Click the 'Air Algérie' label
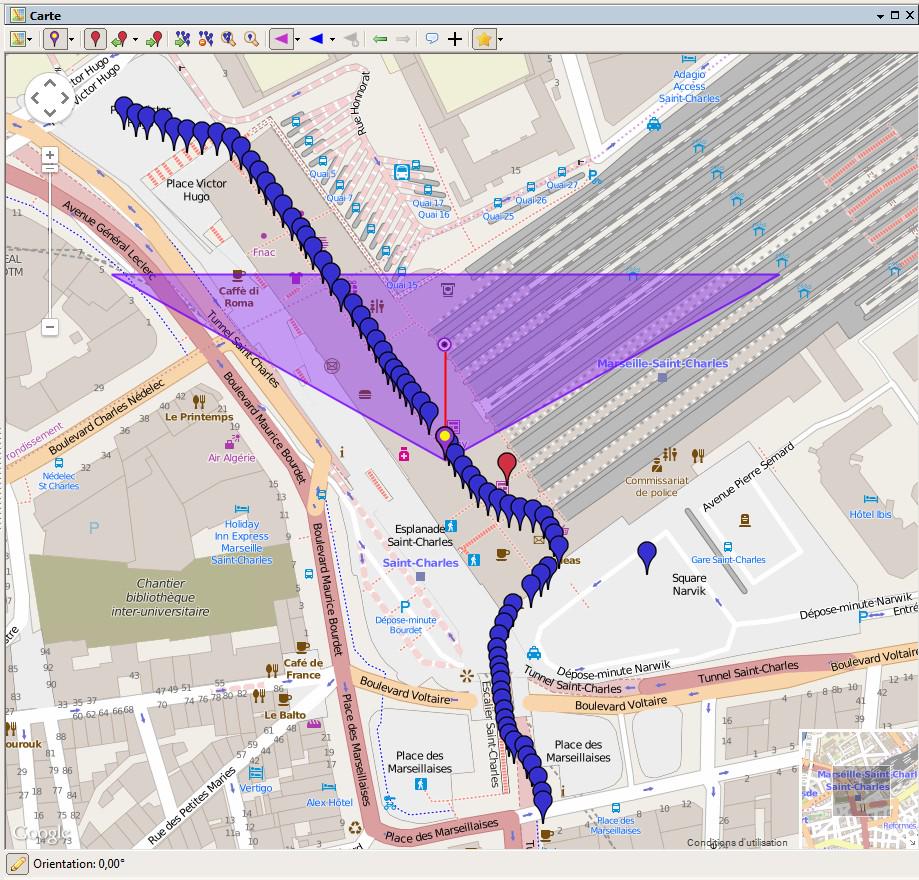This screenshot has width=919, height=880. (232, 458)
